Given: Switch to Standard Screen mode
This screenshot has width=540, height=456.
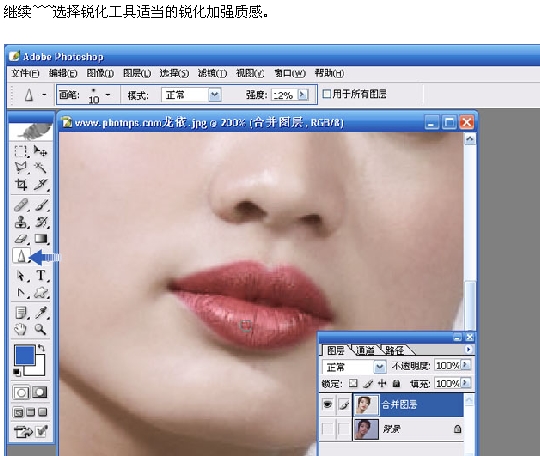Looking at the screenshot, I should [18, 412].
